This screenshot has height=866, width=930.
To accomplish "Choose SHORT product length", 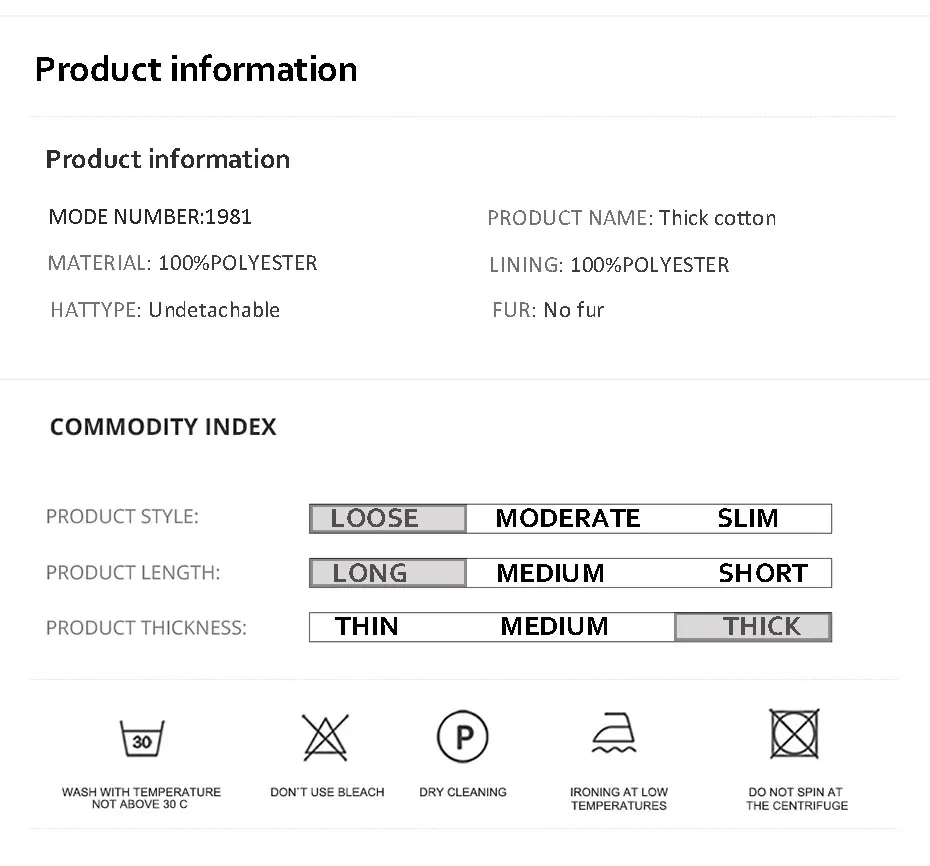I will (762, 573).
